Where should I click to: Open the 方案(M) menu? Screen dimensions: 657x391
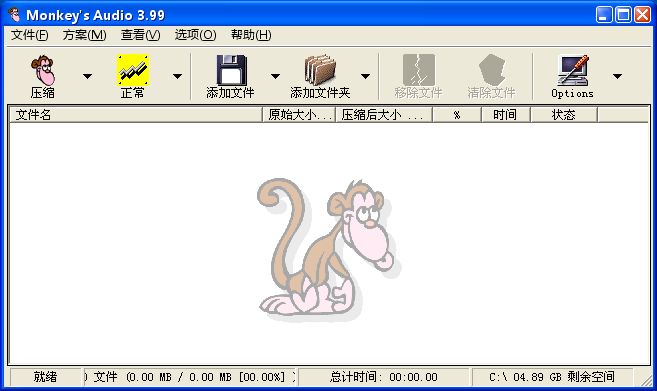(x=84, y=35)
